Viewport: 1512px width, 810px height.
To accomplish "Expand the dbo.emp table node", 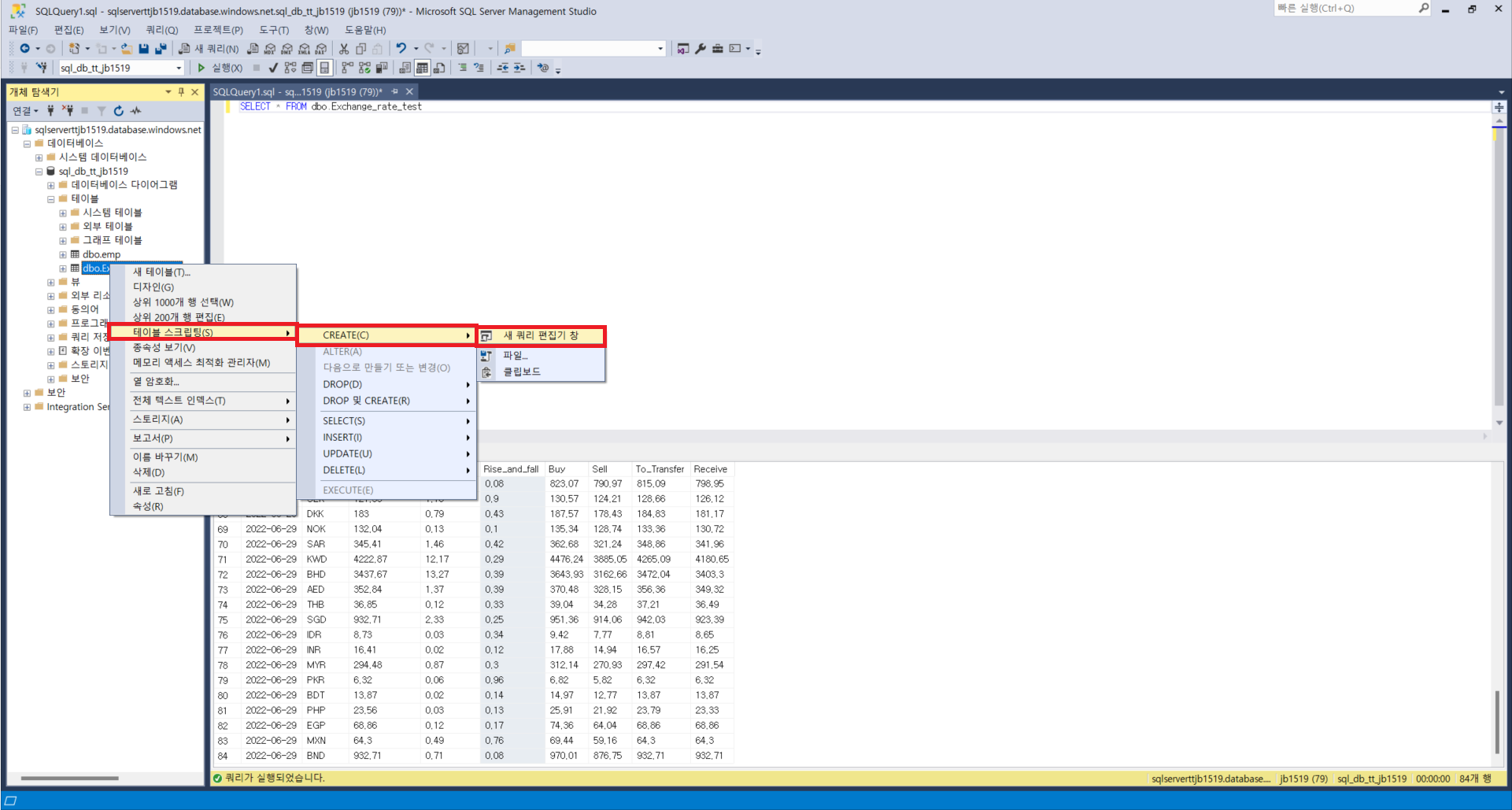I will point(63,254).
